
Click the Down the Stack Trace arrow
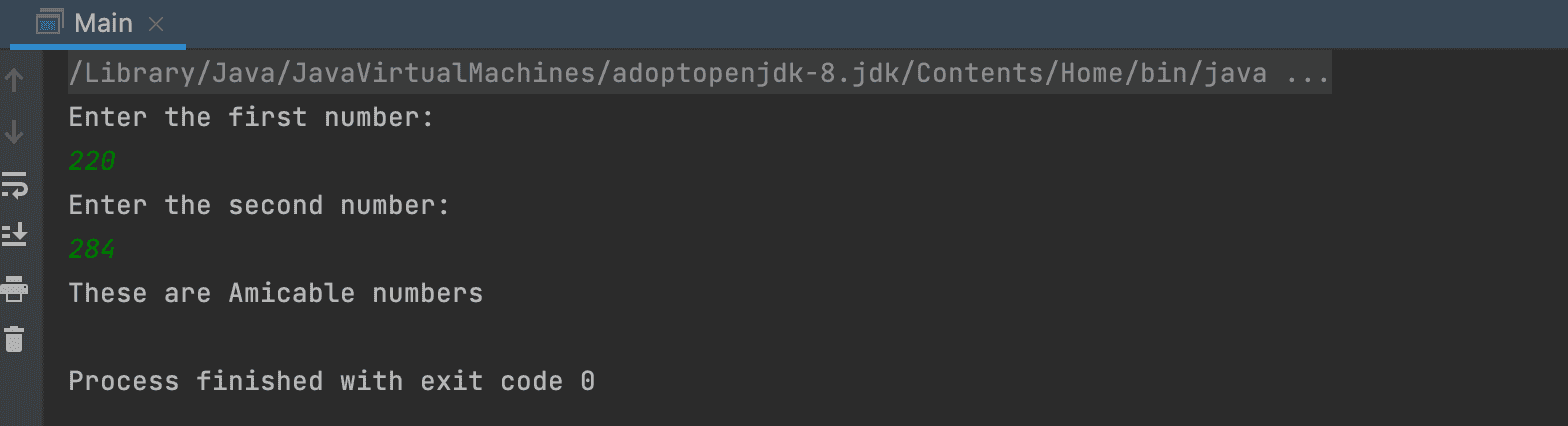pyautogui.click(x=14, y=132)
